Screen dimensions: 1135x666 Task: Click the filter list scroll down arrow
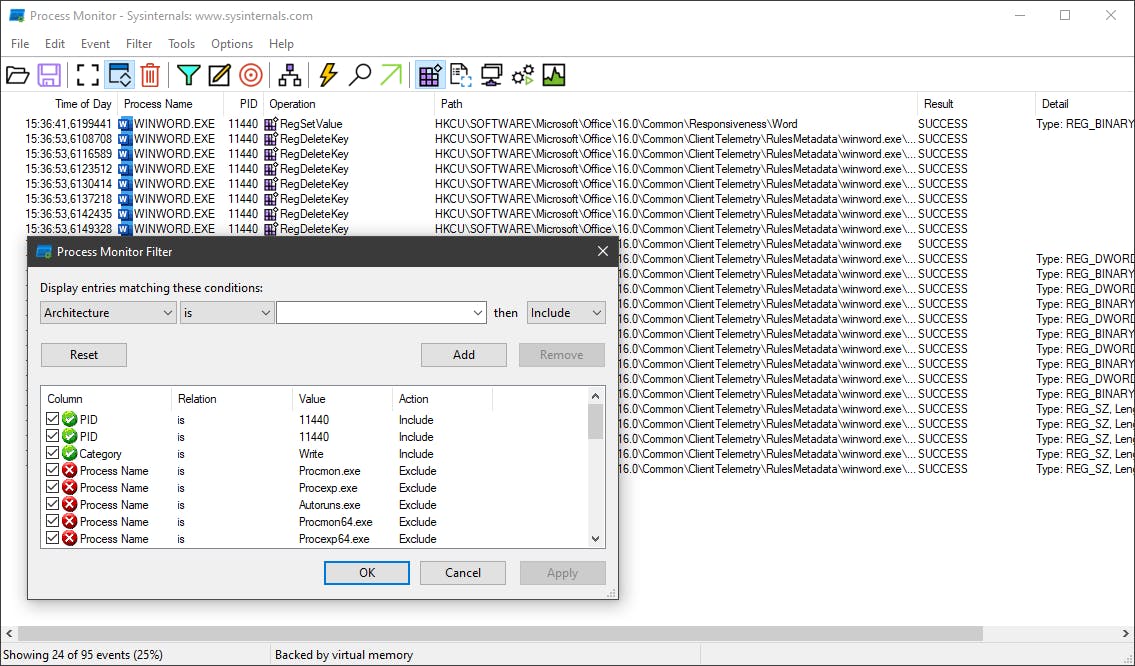click(x=596, y=539)
